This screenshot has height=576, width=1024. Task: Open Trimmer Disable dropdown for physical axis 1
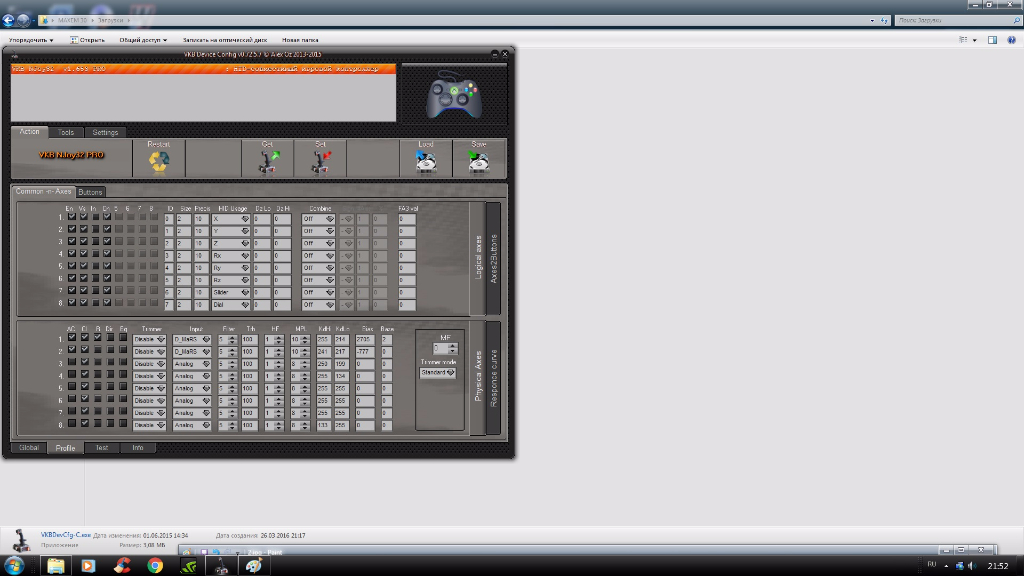(x=150, y=340)
